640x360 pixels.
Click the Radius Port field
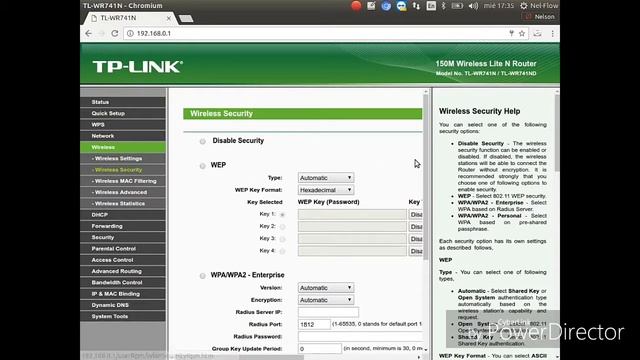pyautogui.click(x=314, y=324)
